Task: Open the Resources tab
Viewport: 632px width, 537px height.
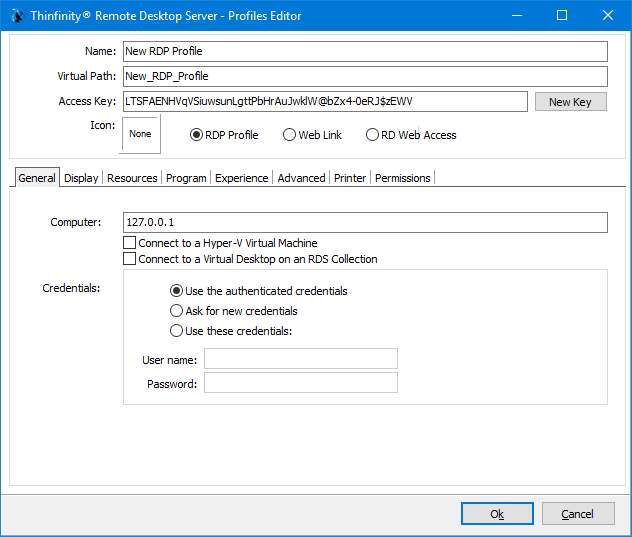Action: (x=132, y=178)
